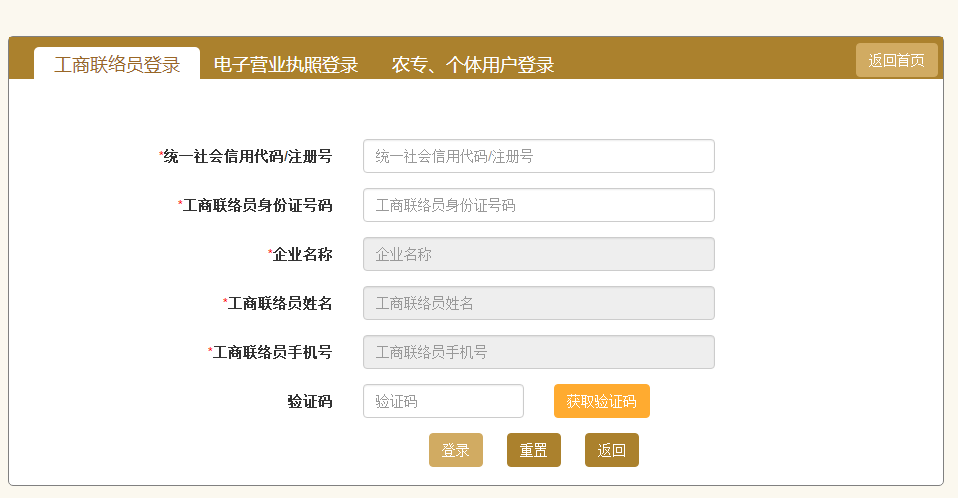This screenshot has width=958, height=498.
Task: Click the 工商联络员手机号 label
Action: [272, 352]
